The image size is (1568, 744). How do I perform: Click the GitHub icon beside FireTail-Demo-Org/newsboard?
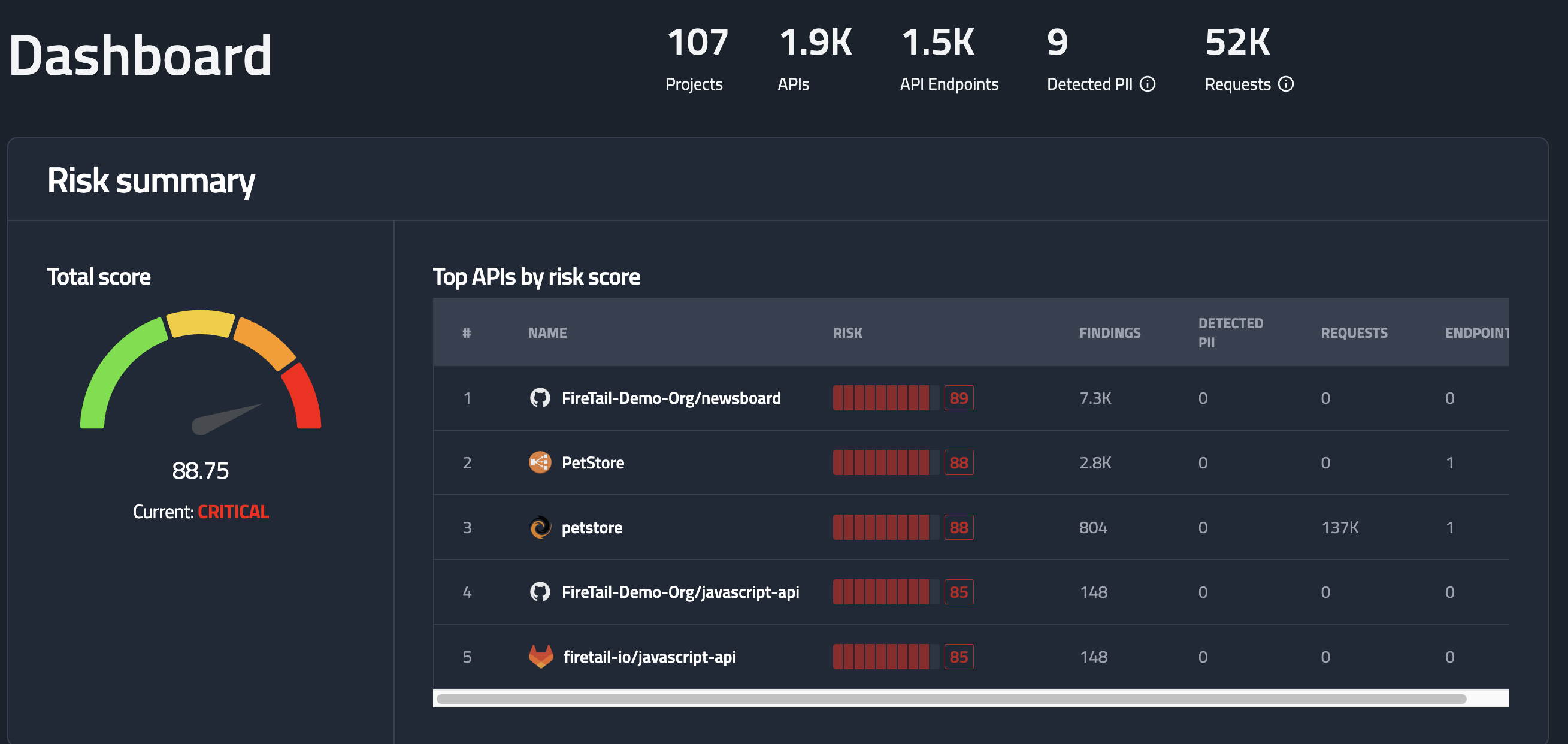point(539,398)
